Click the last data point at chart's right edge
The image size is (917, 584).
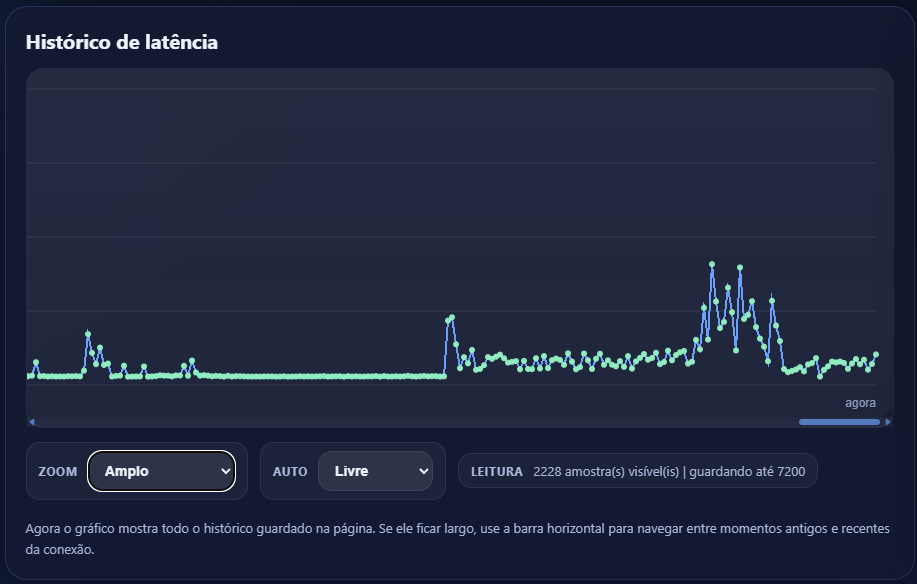point(876,354)
